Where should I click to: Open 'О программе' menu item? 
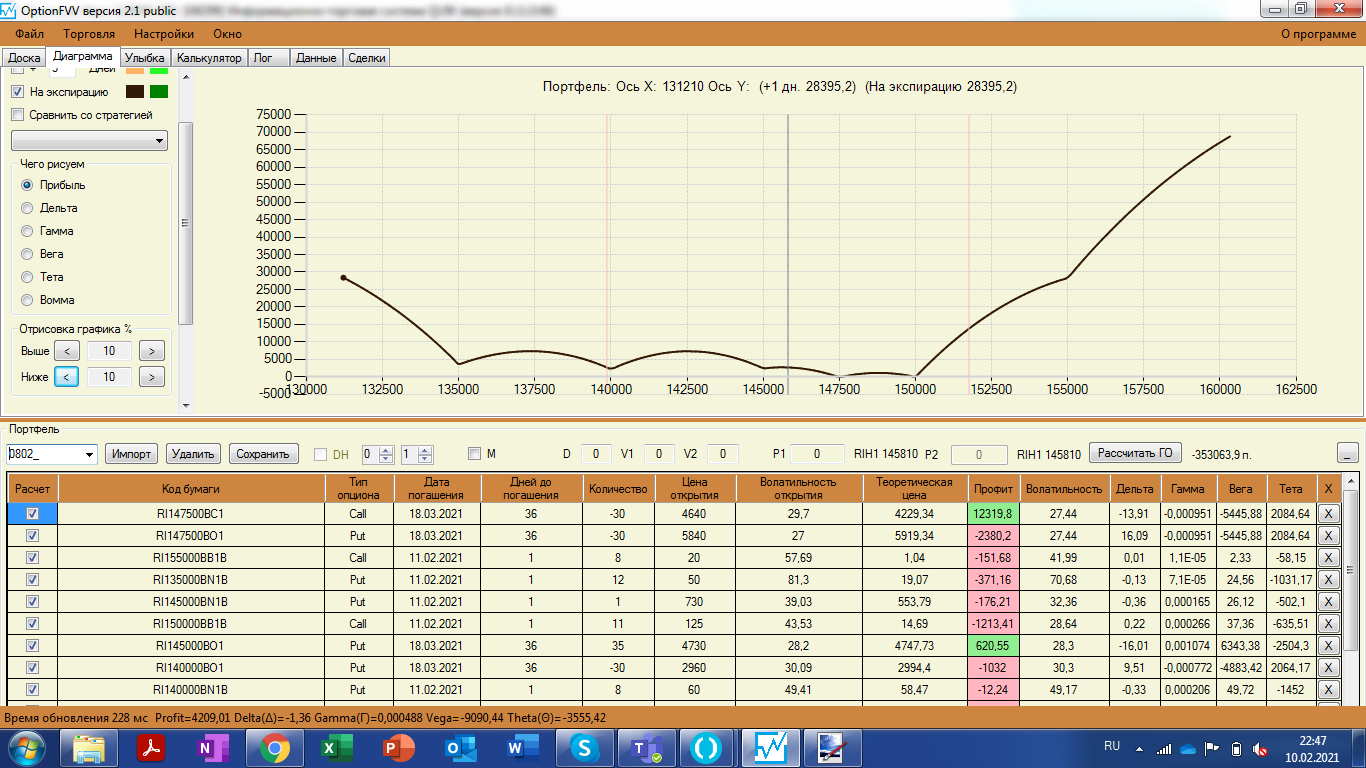click(1319, 34)
